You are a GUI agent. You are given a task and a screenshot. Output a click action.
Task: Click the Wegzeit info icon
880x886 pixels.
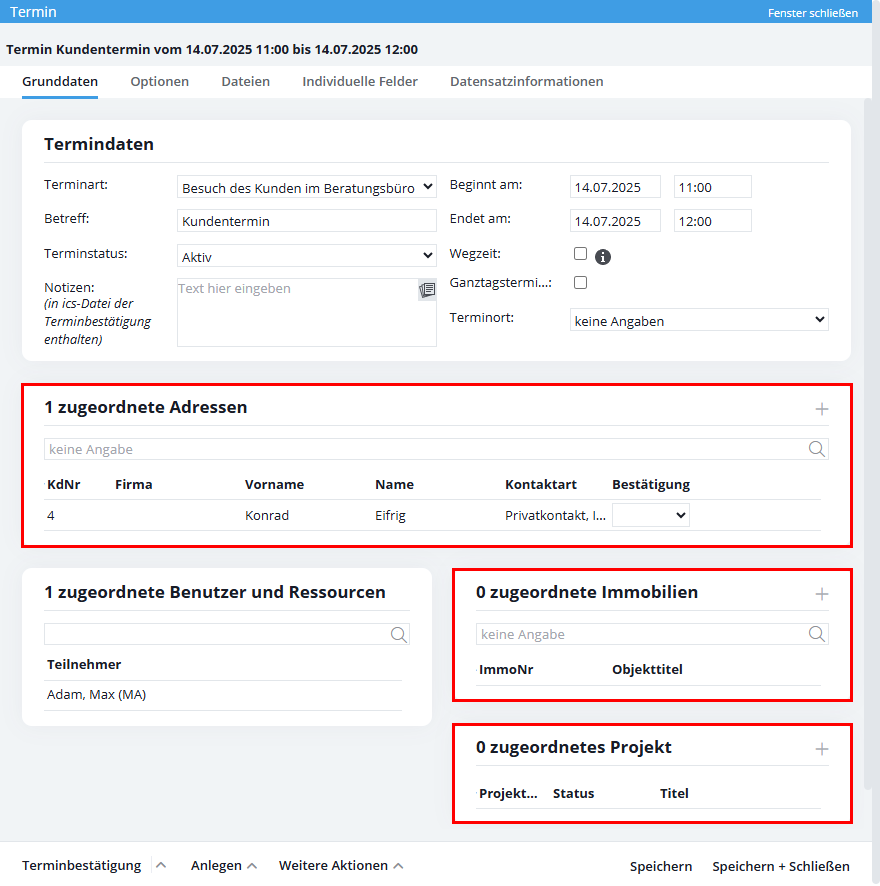tap(603, 257)
